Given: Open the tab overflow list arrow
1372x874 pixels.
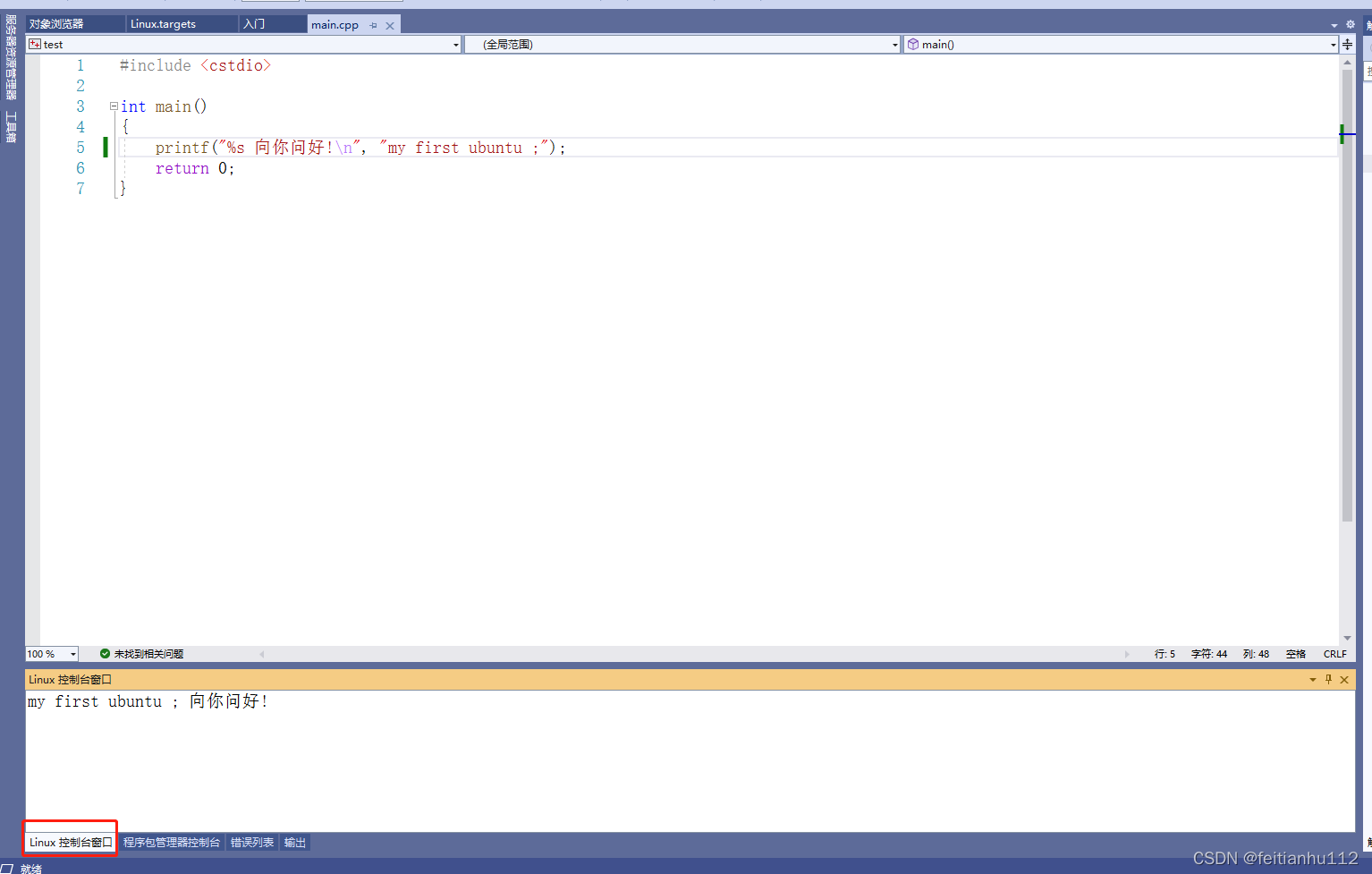Looking at the screenshot, I should tap(1334, 25).
